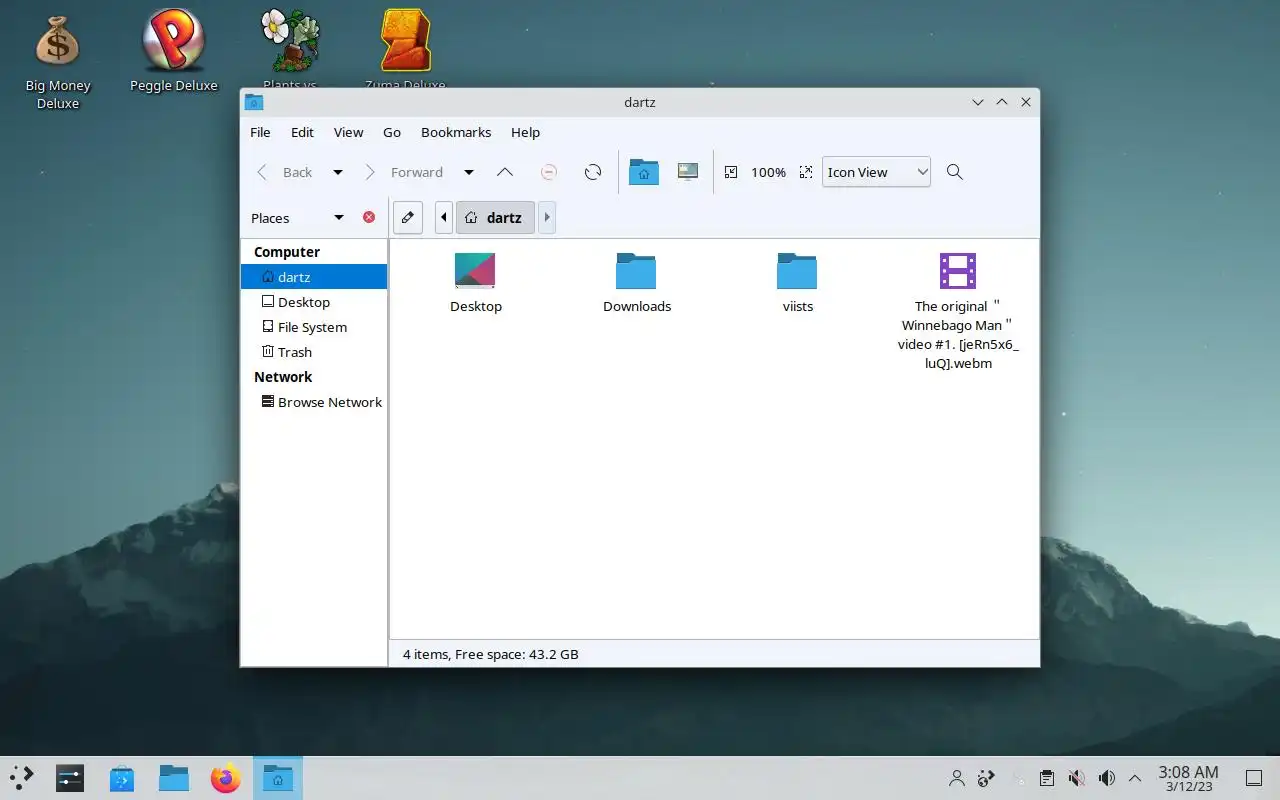The height and width of the screenshot is (800, 1280).
Task: Click the Network sidebar heading
Action: click(x=283, y=377)
